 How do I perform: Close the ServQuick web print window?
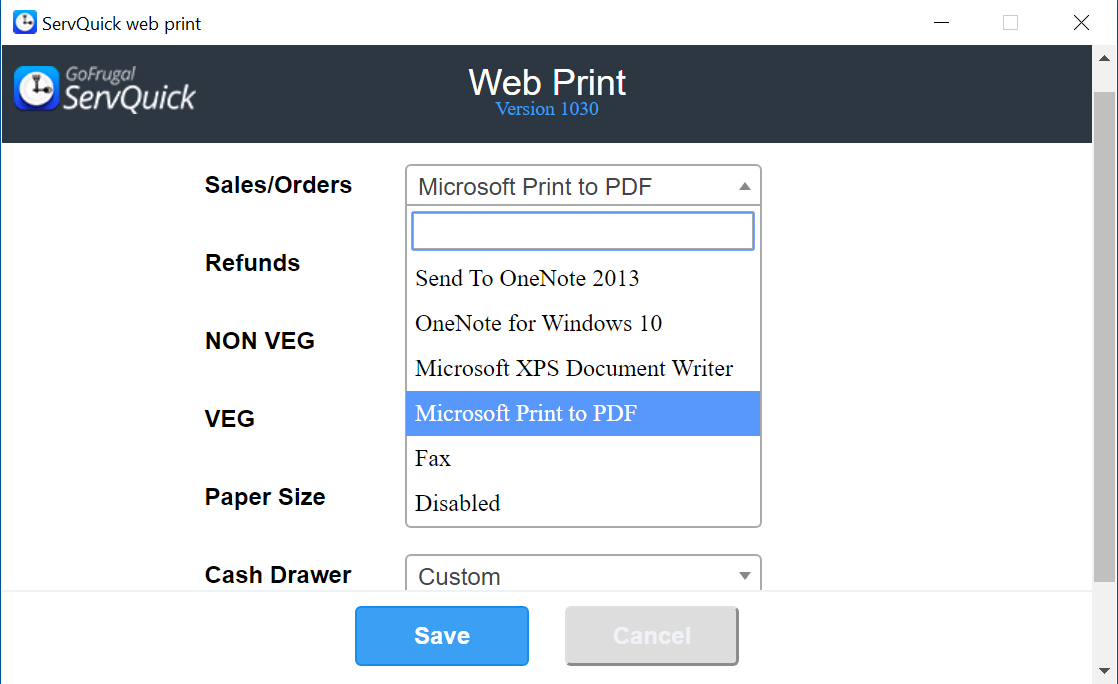click(1081, 22)
